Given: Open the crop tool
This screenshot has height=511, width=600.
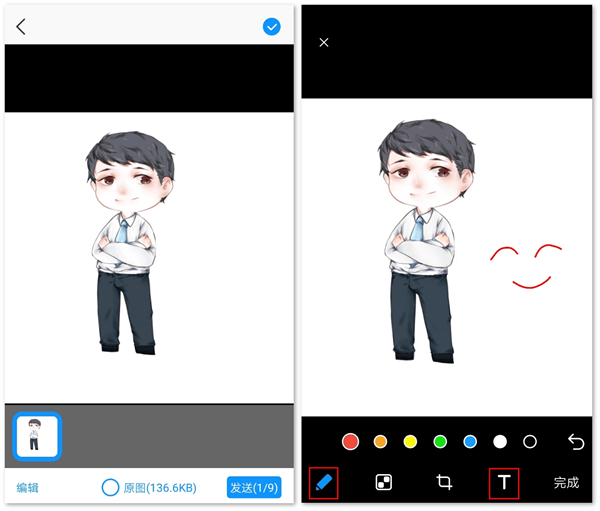Looking at the screenshot, I should [444, 483].
